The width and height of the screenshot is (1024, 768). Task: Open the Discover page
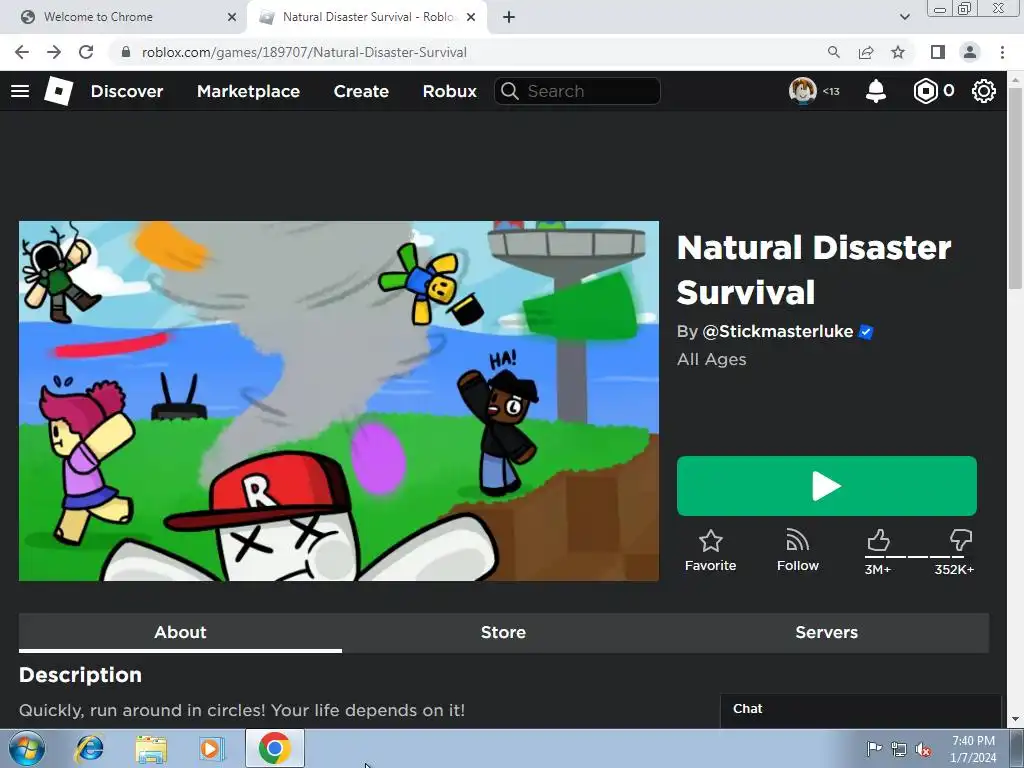127,91
